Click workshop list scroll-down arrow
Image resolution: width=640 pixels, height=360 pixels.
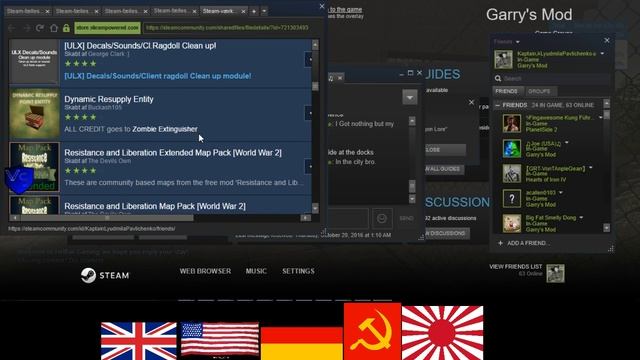[315, 208]
